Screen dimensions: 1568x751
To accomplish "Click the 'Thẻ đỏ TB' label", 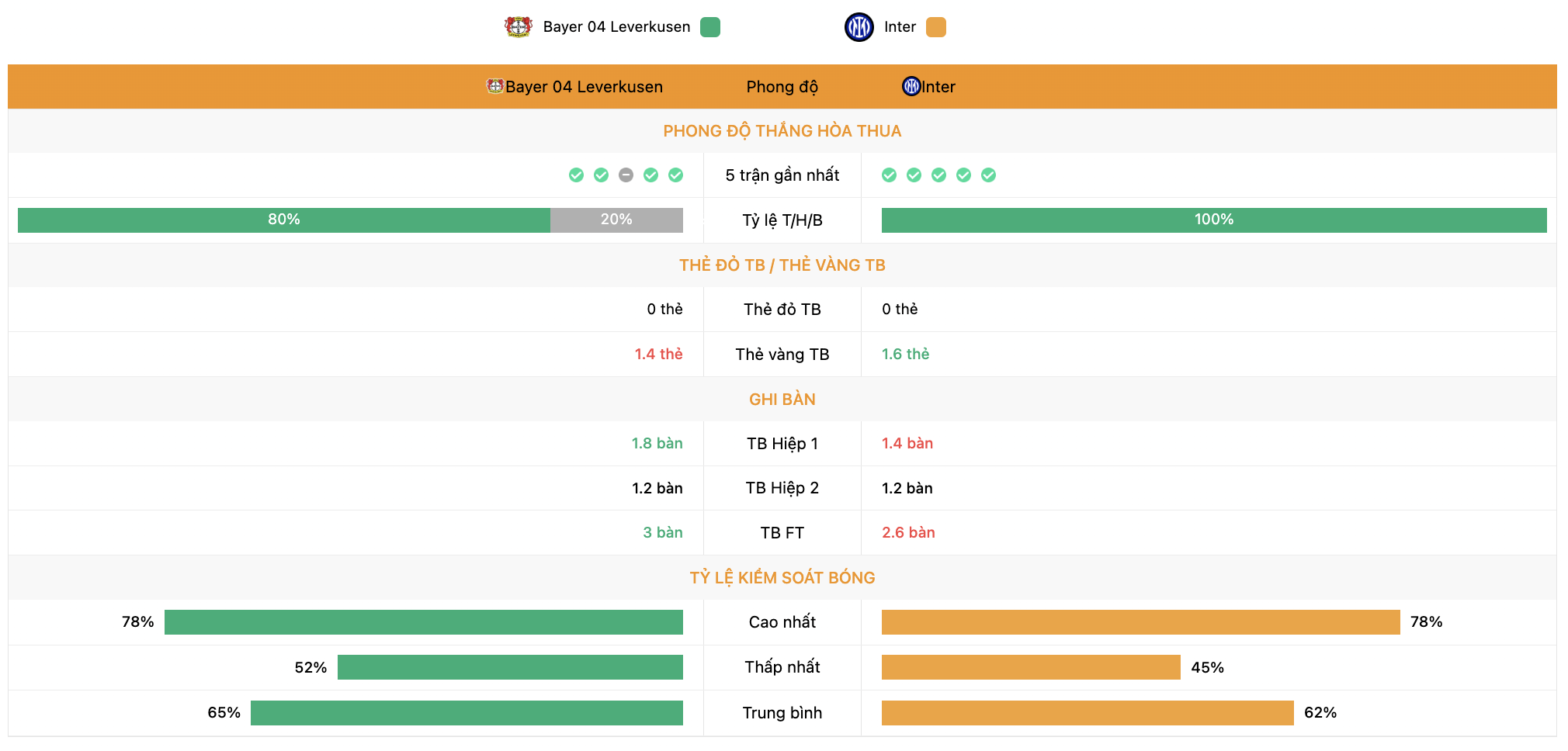I will 782,310.
